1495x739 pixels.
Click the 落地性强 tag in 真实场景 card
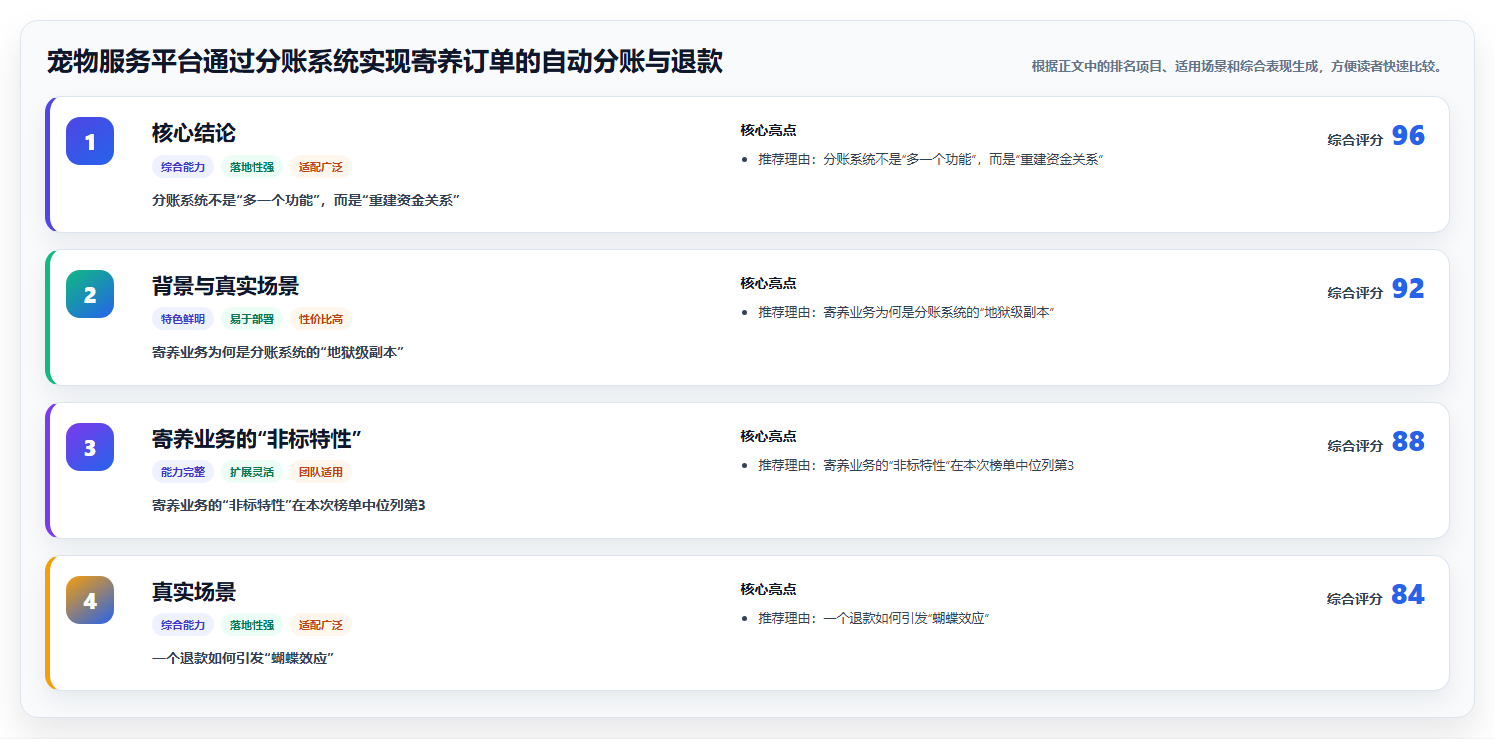coord(252,625)
